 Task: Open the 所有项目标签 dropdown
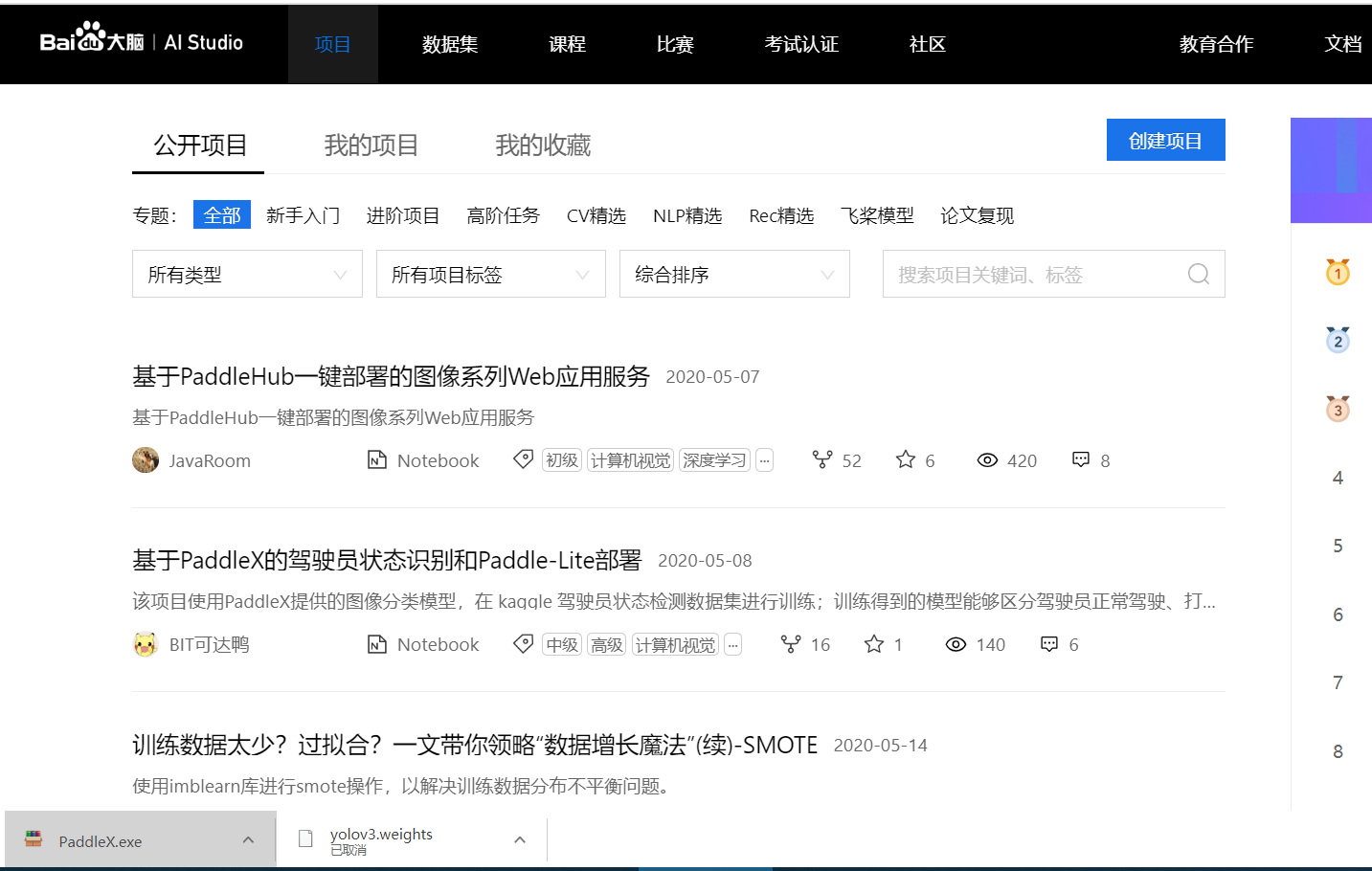[x=491, y=274]
